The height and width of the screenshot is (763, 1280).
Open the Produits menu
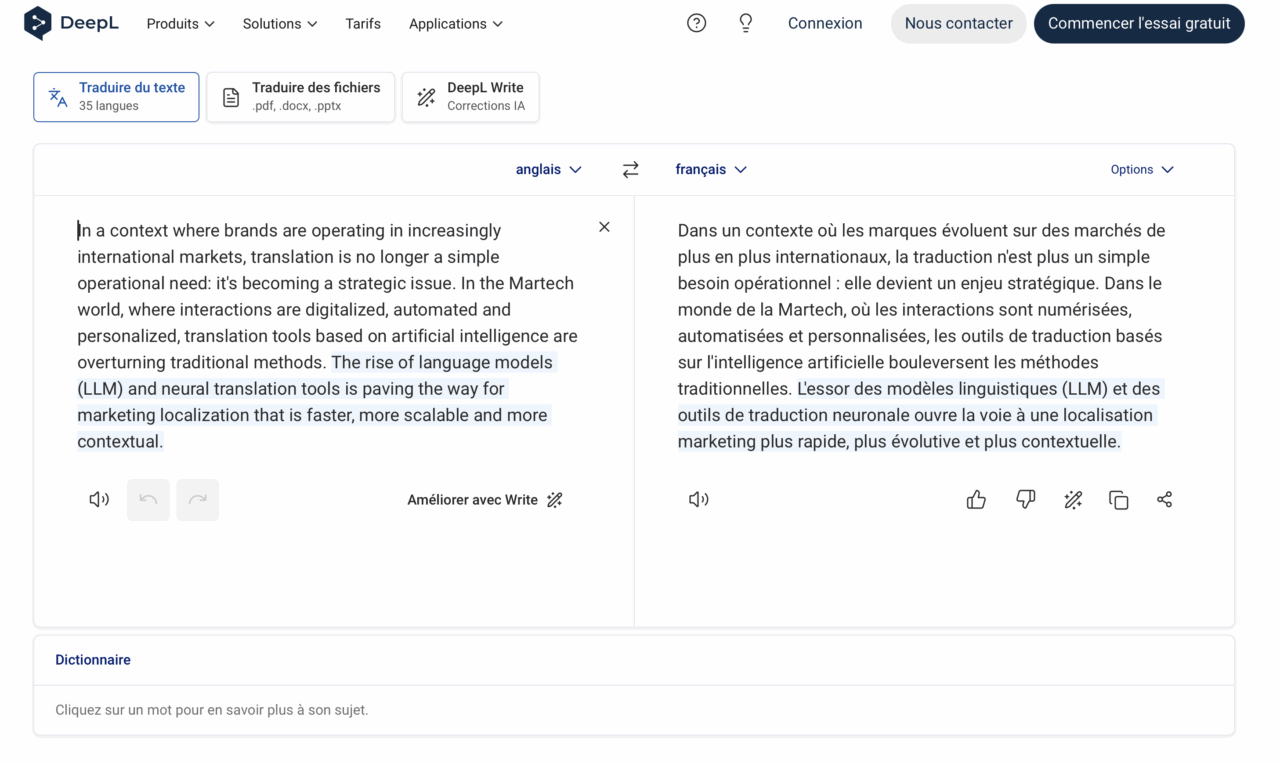(x=180, y=24)
